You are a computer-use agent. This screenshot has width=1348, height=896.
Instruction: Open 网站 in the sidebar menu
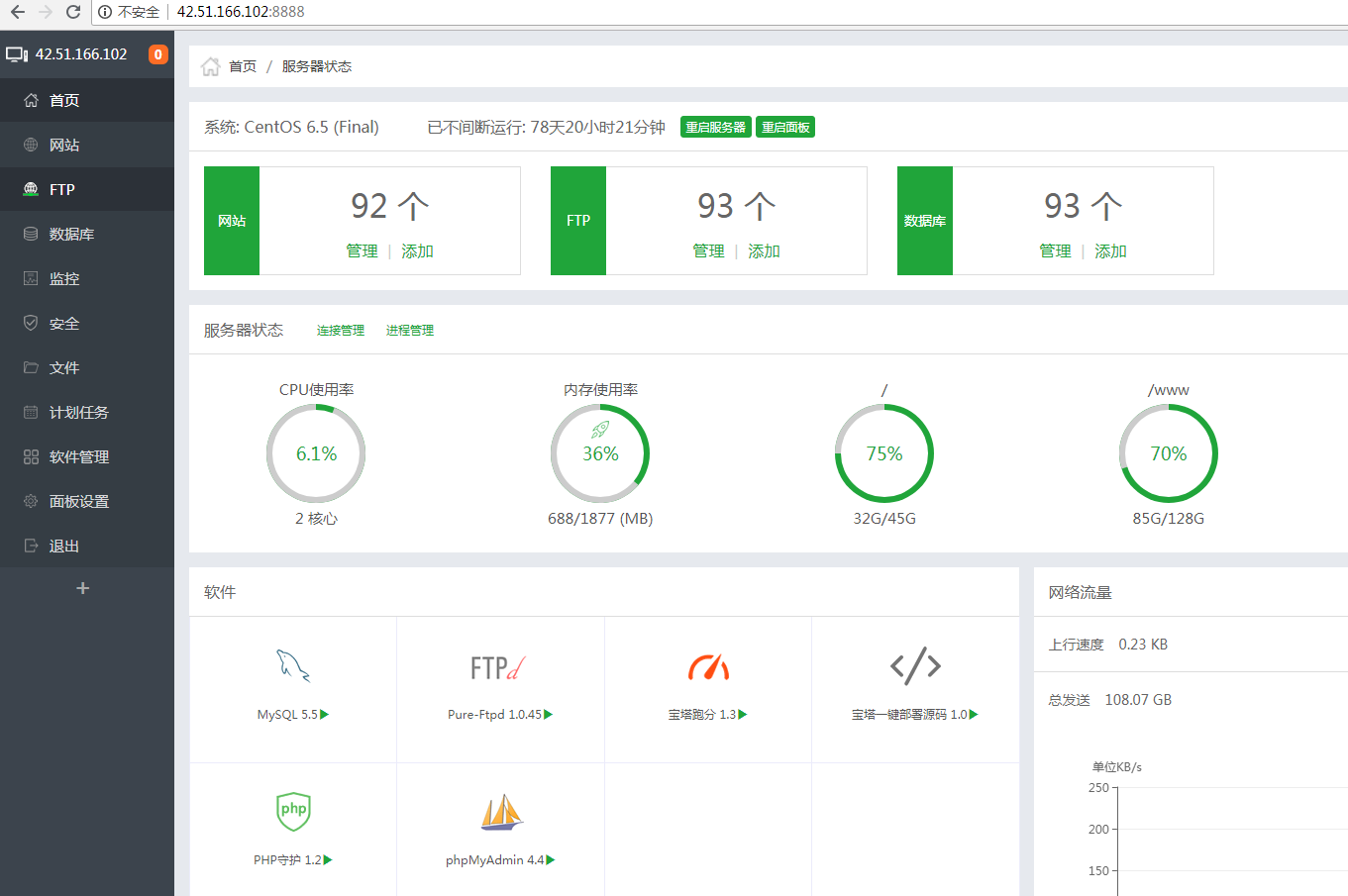(x=87, y=145)
